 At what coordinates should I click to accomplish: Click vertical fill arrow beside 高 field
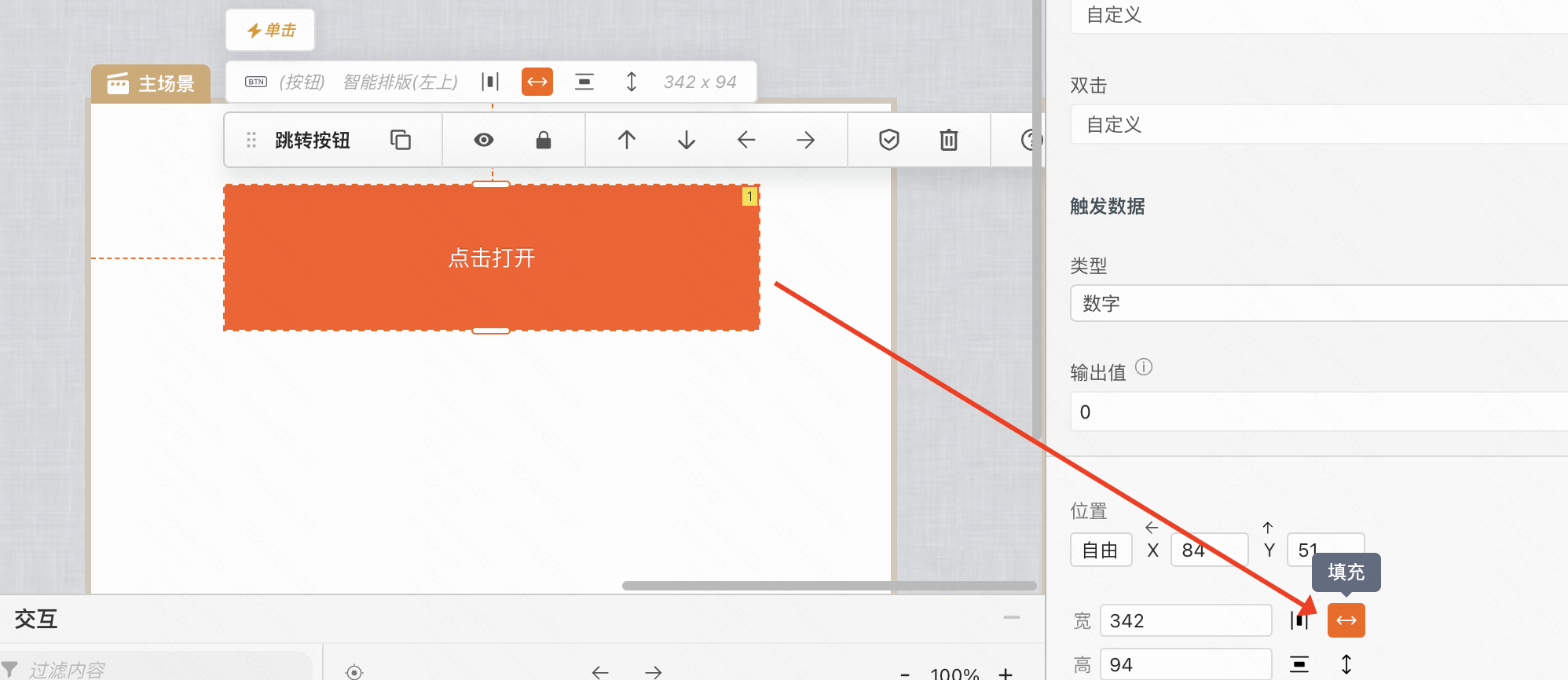pos(1346,664)
